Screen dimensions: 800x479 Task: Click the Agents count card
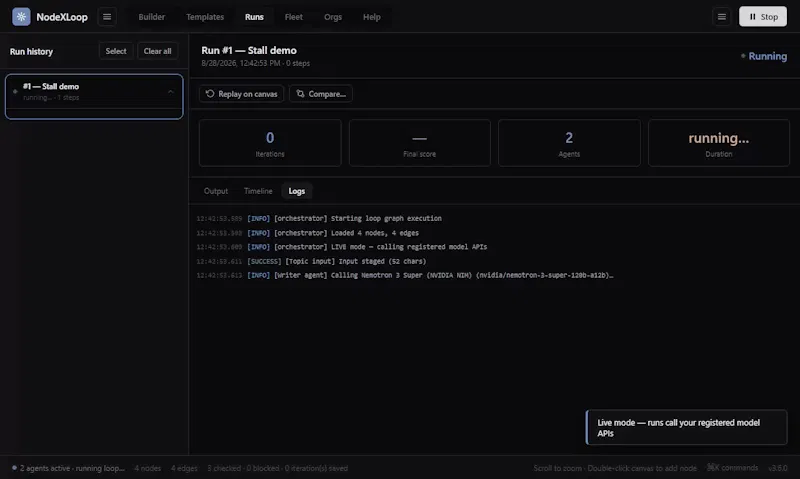(x=569, y=143)
